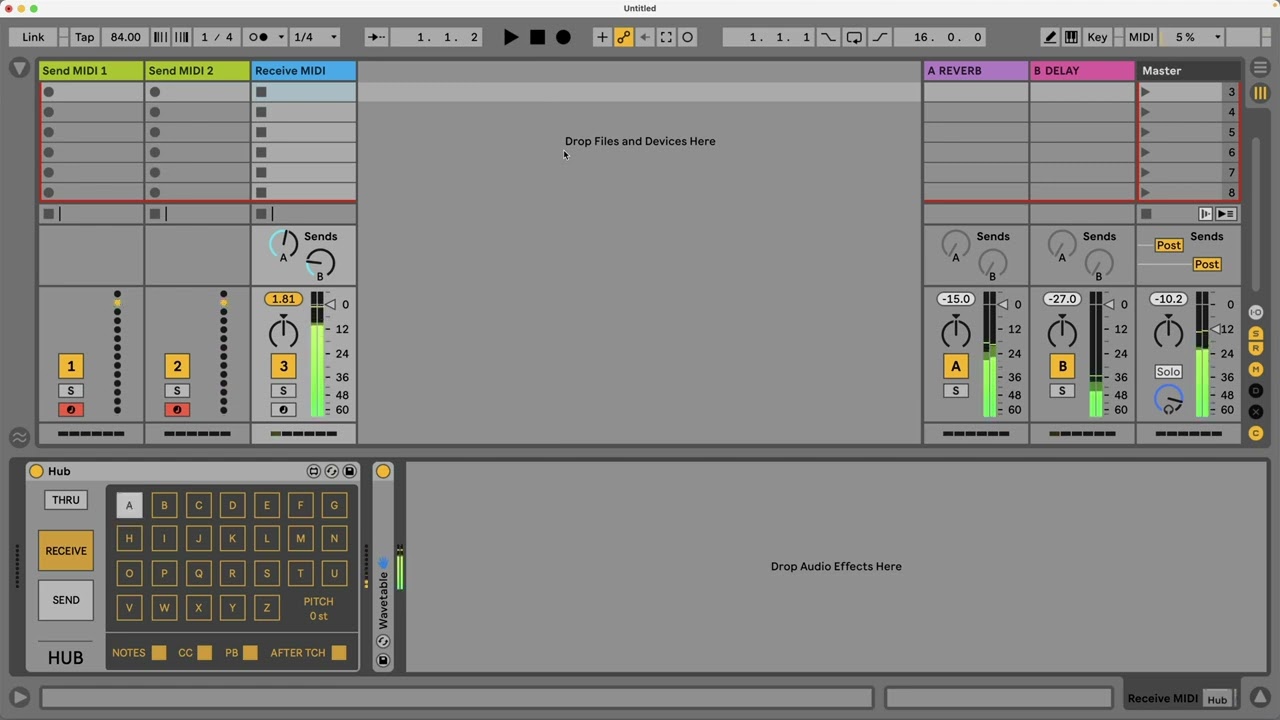Click the Punch-Out switch icon
Image resolution: width=1280 pixels, height=720 pixels.
point(880,37)
